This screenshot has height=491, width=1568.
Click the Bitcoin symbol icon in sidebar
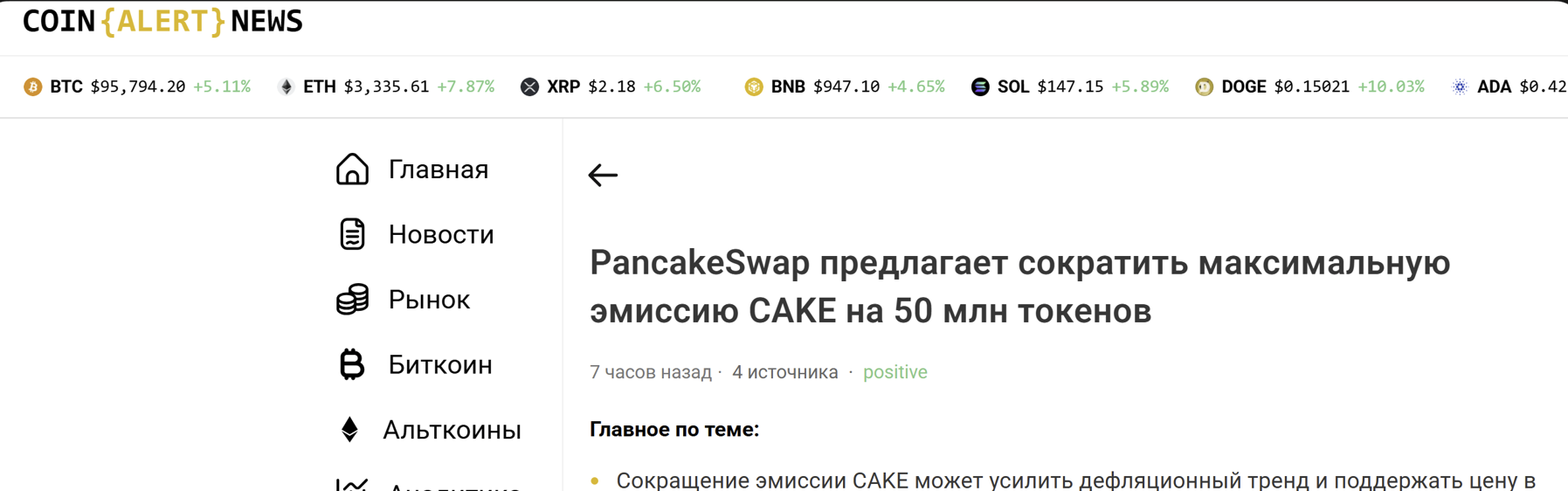click(351, 364)
